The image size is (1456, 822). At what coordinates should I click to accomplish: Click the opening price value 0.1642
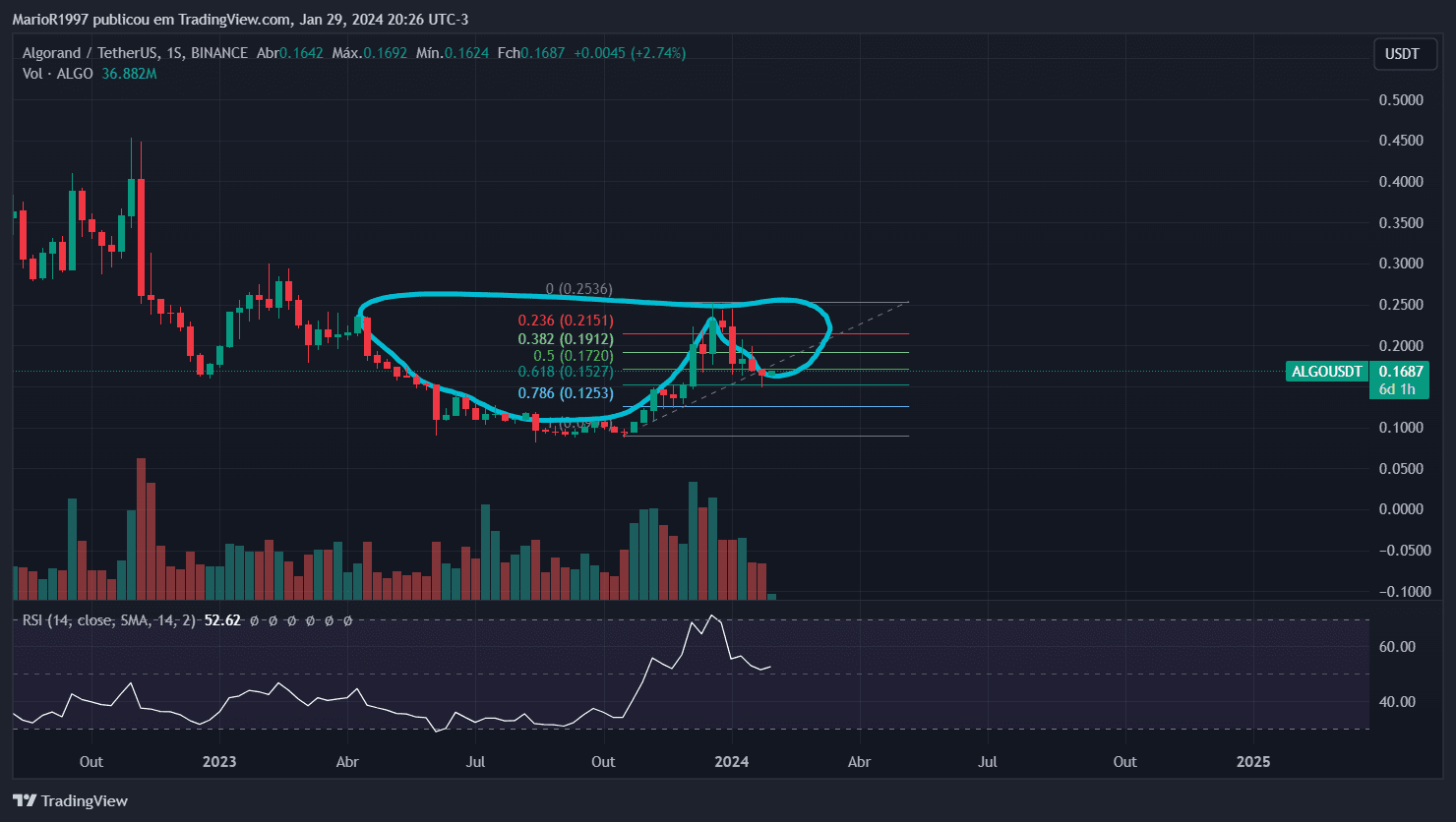[302, 53]
